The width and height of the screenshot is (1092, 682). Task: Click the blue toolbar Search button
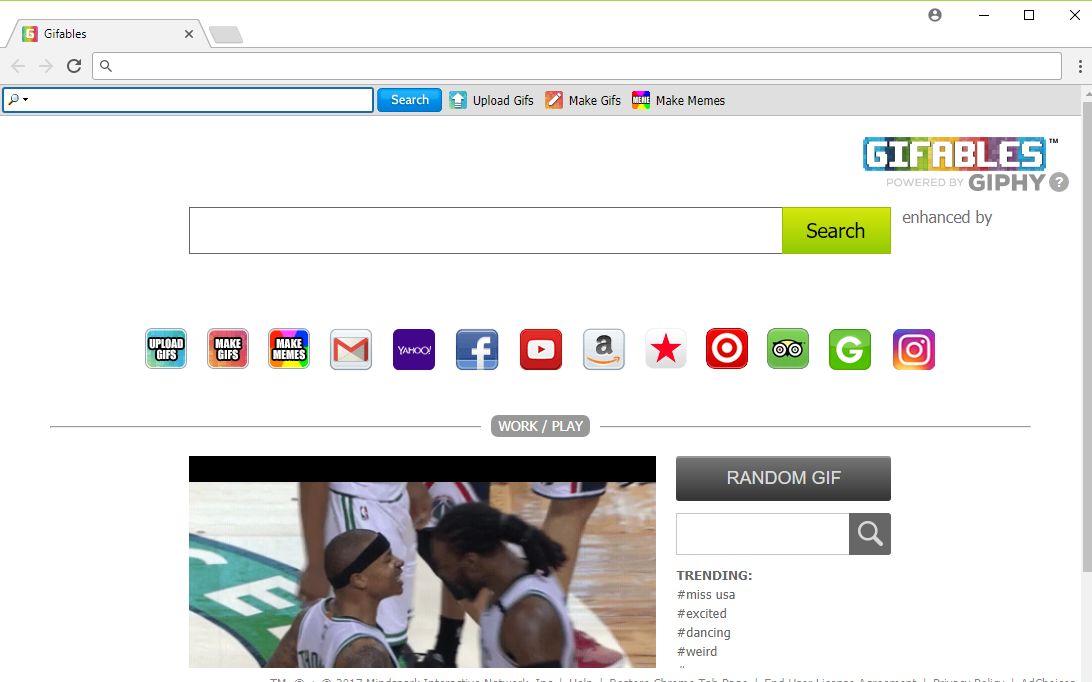pyautogui.click(x=410, y=100)
